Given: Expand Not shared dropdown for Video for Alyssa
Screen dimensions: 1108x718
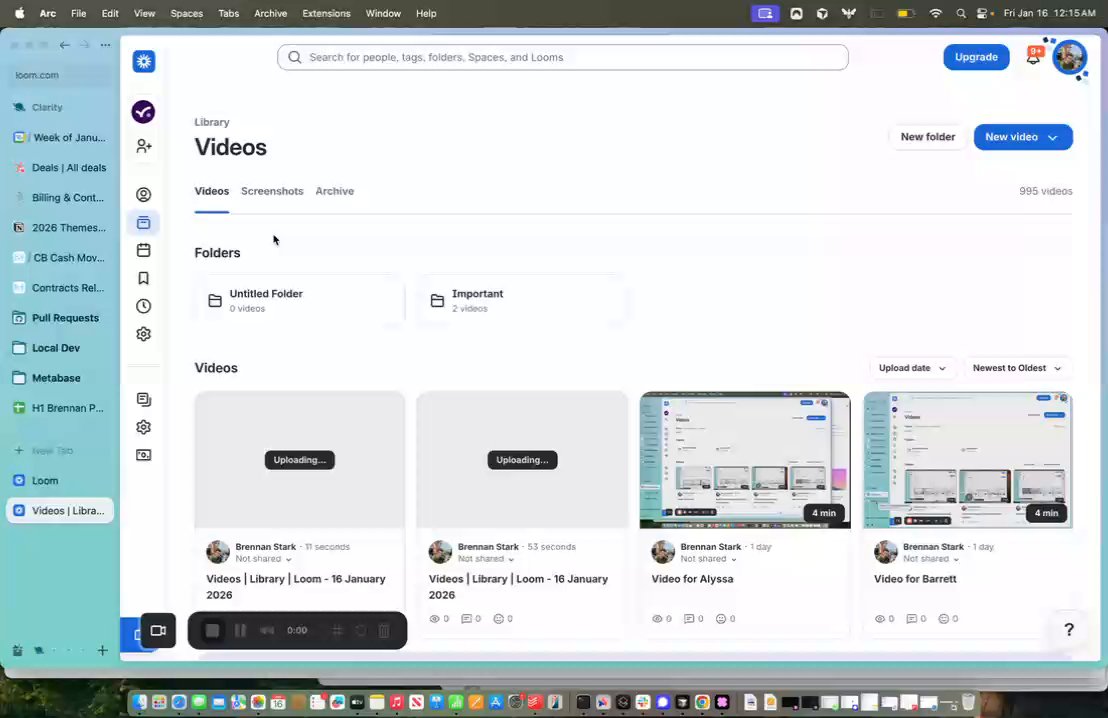Looking at the screenshot, I should pos(709,559).
